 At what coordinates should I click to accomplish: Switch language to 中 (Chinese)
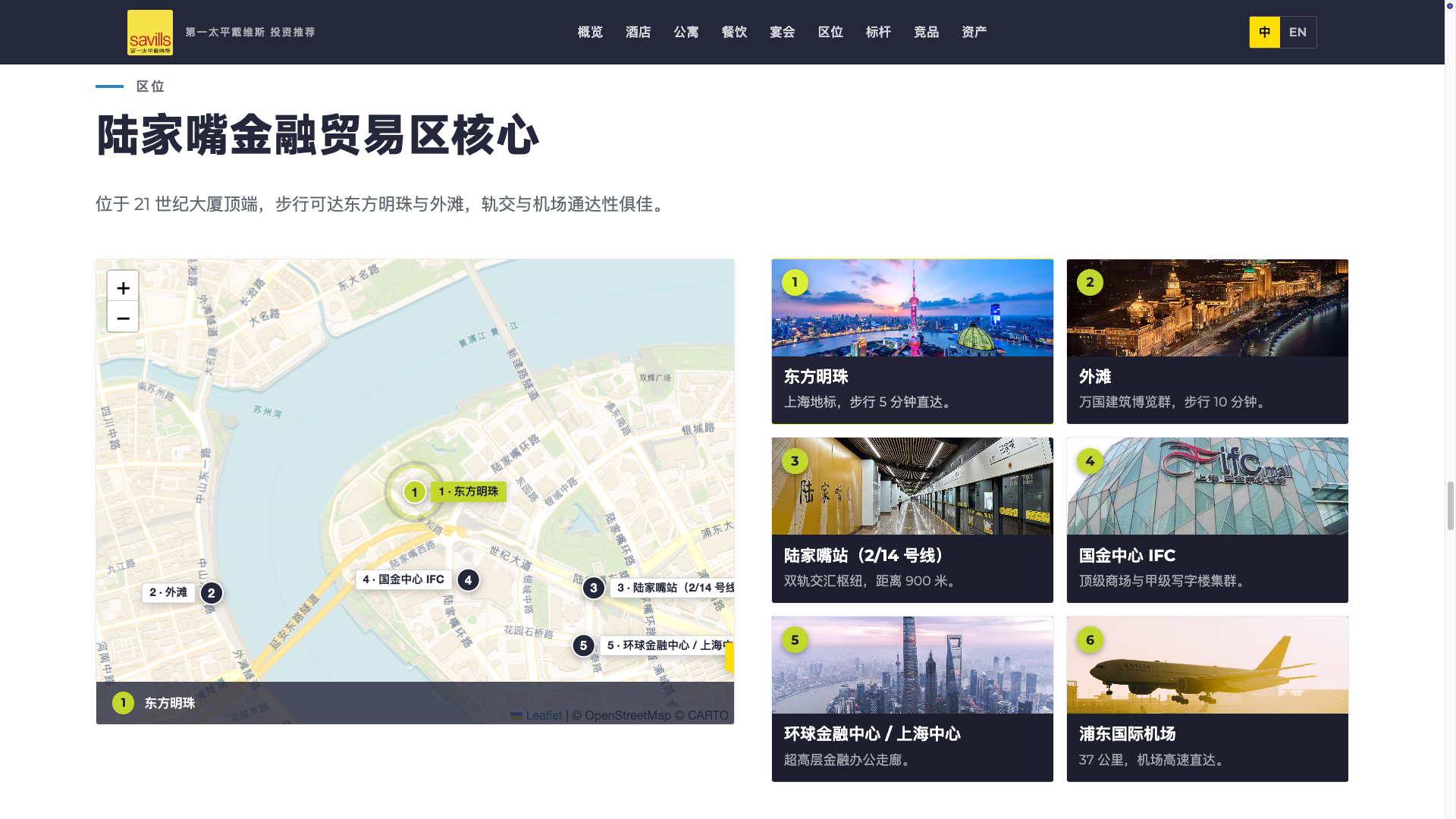point(1265,32)
